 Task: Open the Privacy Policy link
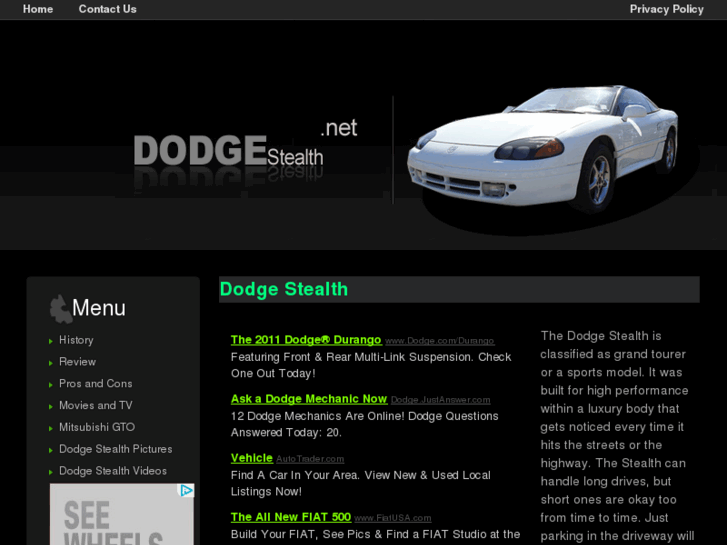point(666,9)
